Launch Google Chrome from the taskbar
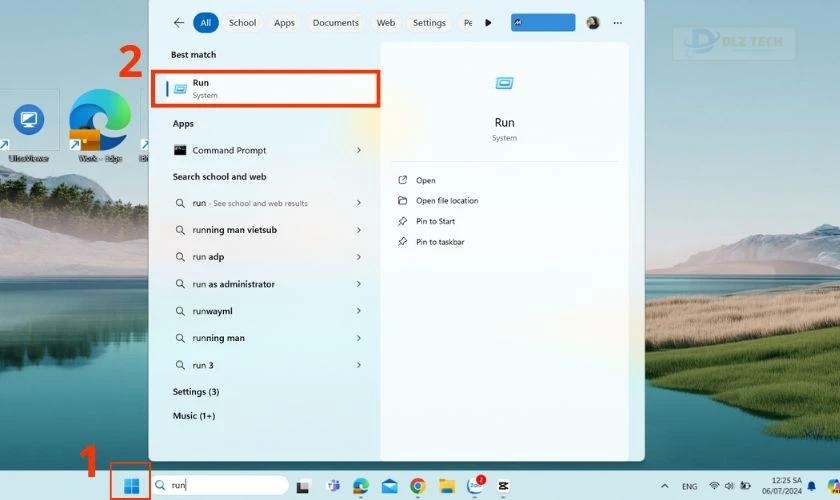The width and height of the screenshot is (840, 500). (417, 486)
